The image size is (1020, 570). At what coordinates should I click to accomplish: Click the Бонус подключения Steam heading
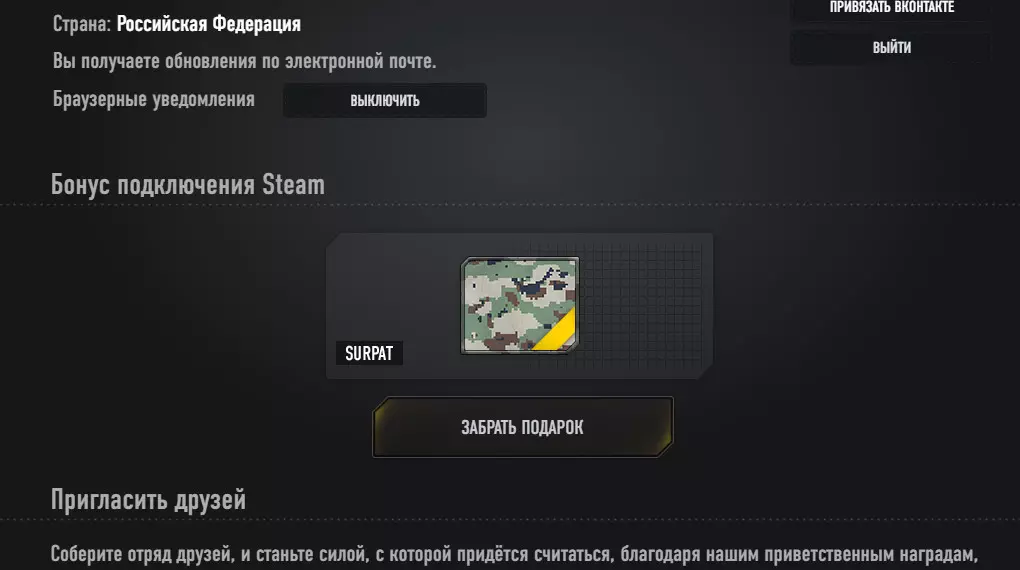click(187, 185)
